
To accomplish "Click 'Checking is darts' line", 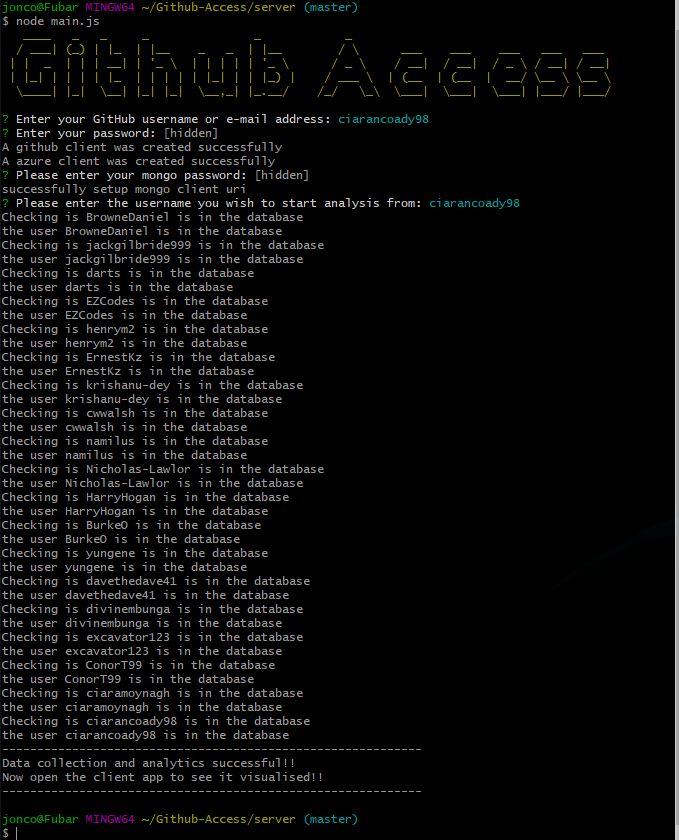I will pos(128,273).
